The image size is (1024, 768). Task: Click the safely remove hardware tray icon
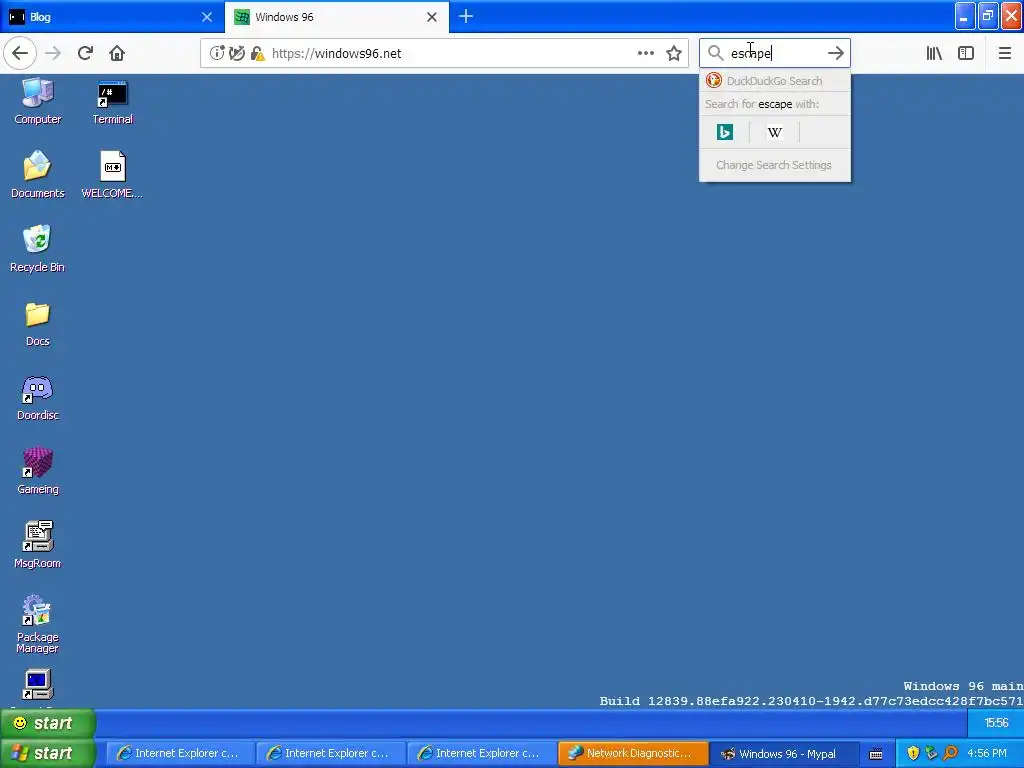pos(931,754)
